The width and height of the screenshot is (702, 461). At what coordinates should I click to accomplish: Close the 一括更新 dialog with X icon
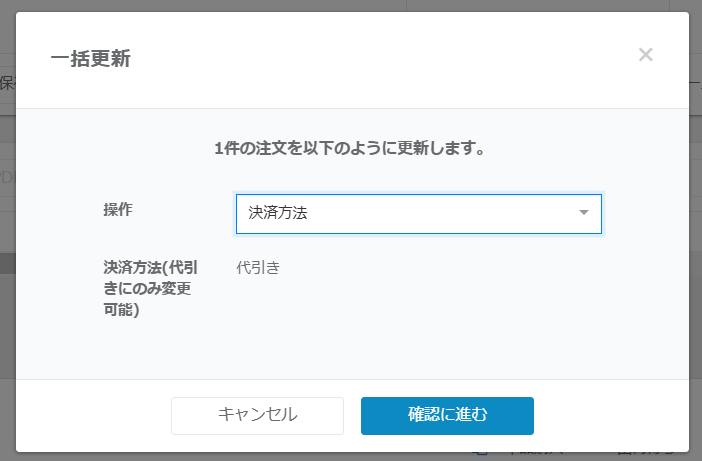[x=645, y=55]
